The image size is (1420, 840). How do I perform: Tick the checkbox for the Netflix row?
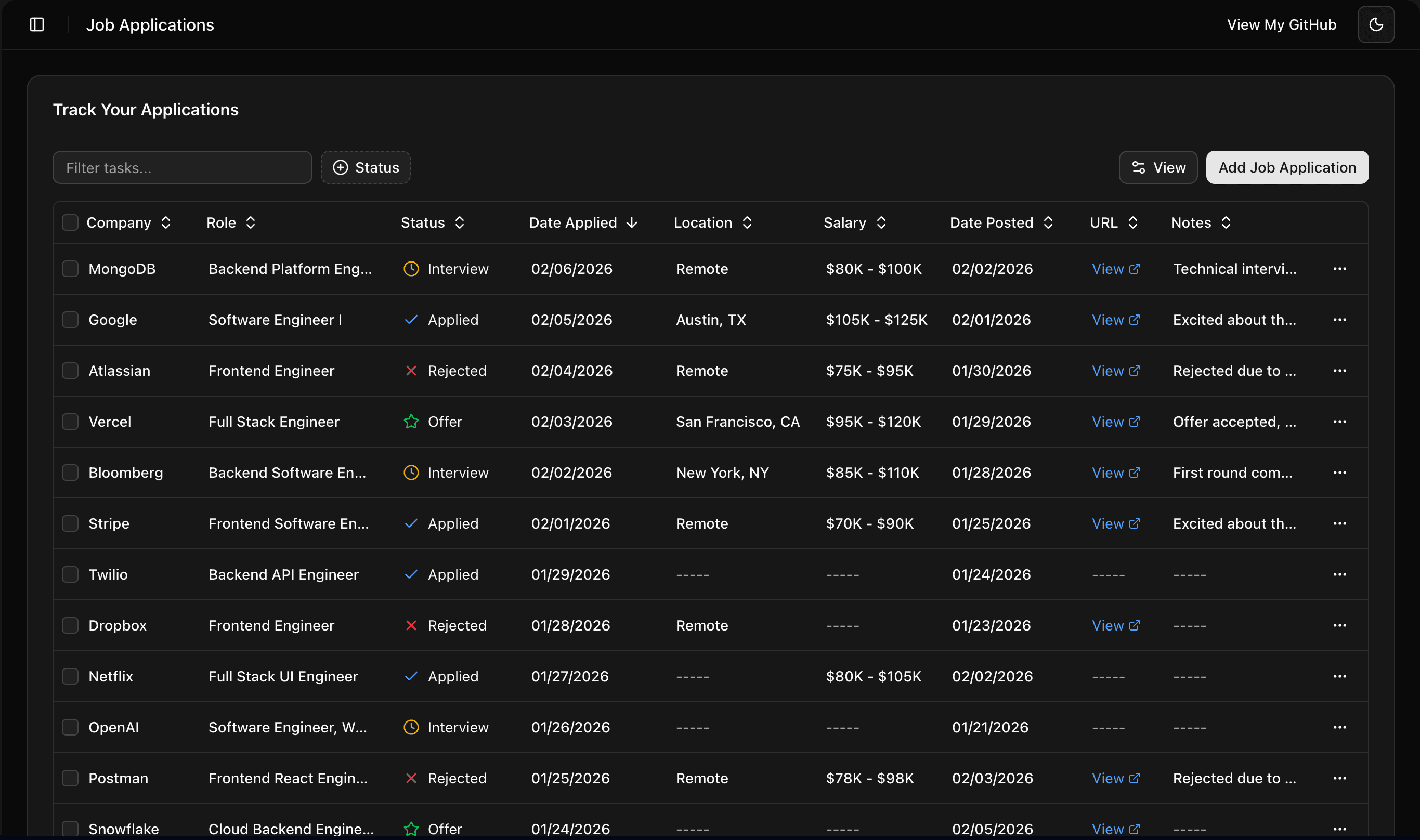(70, 676)
